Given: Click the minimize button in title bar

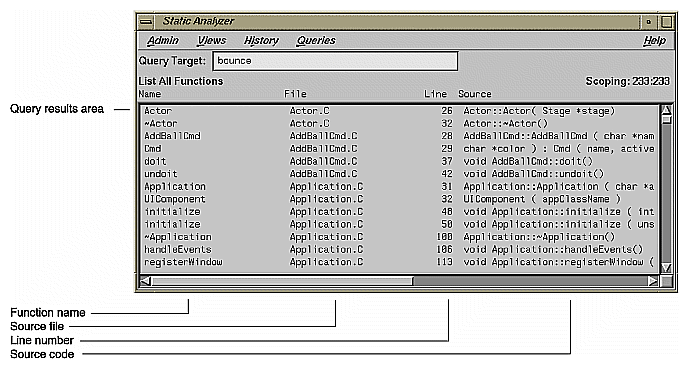Looking at the screenshot, I should (648, 21).
